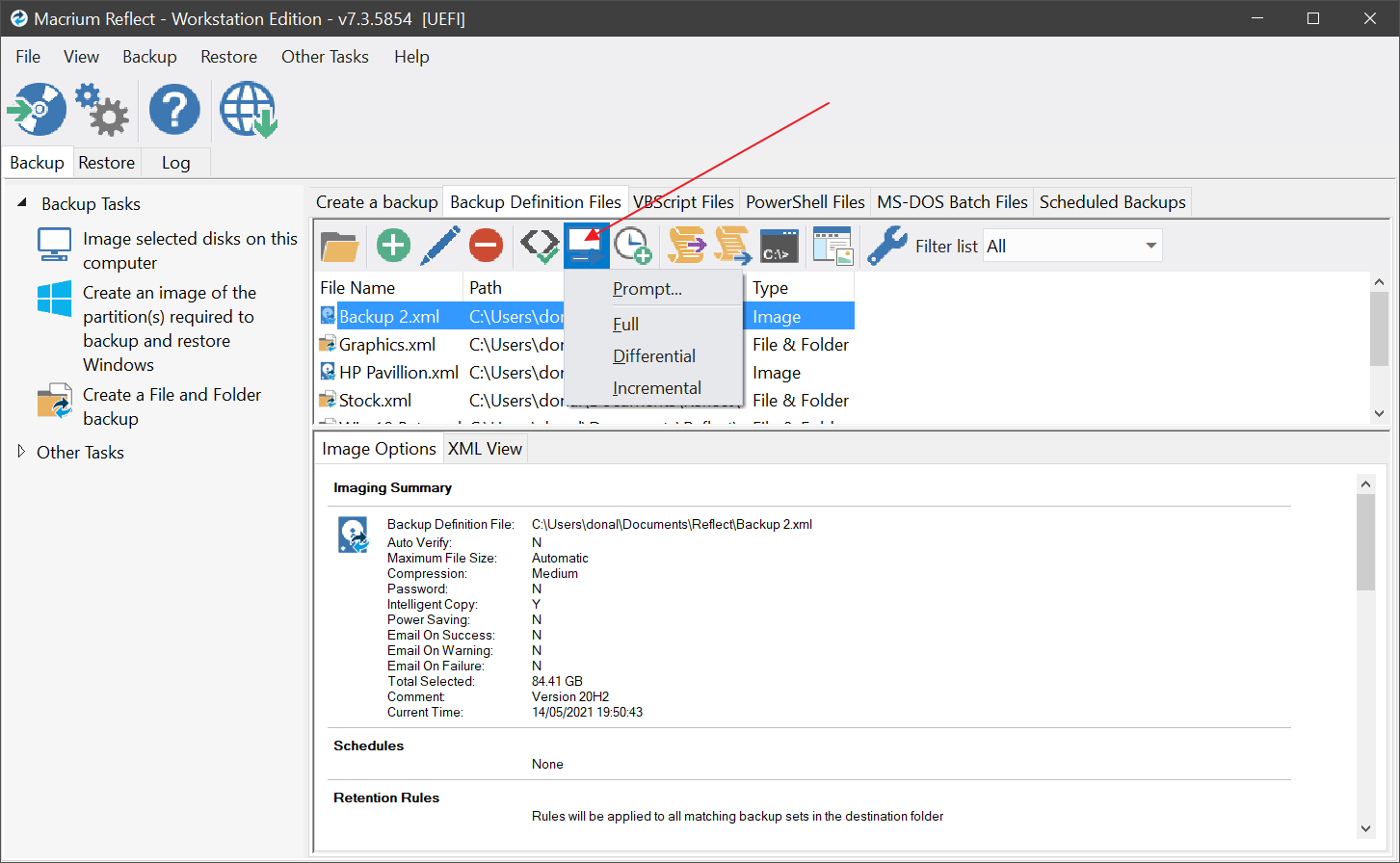This screenshot has width=1400, height=863.
Task: Select the HP Pavillion.xml row
Action: 586,372
